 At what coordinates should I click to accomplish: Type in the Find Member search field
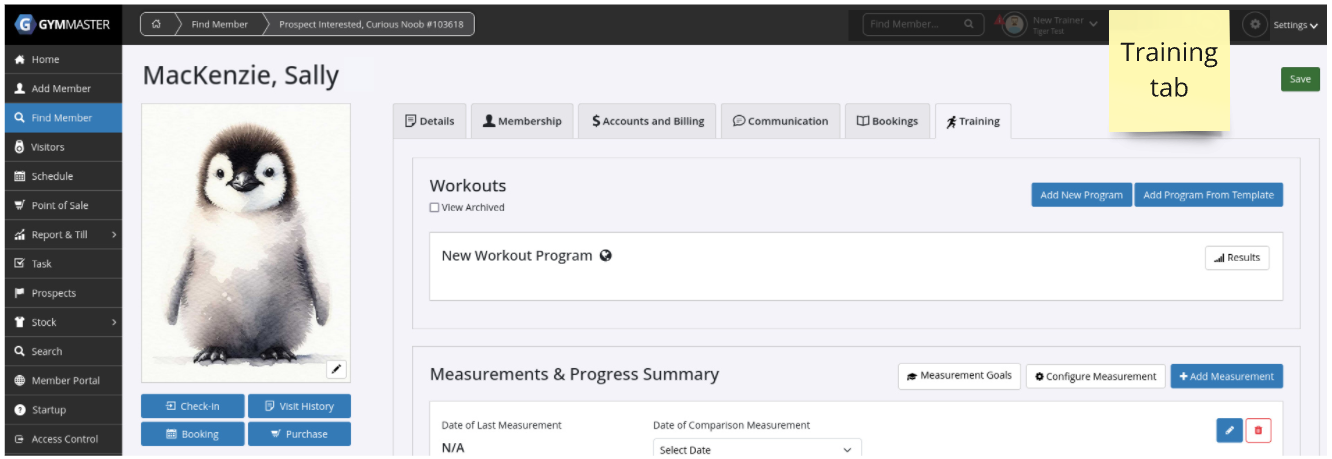click(912, 25)
